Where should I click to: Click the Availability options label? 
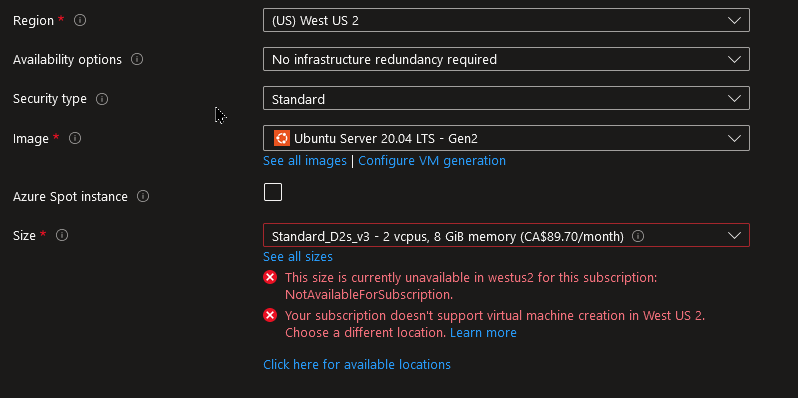[67, 60]
